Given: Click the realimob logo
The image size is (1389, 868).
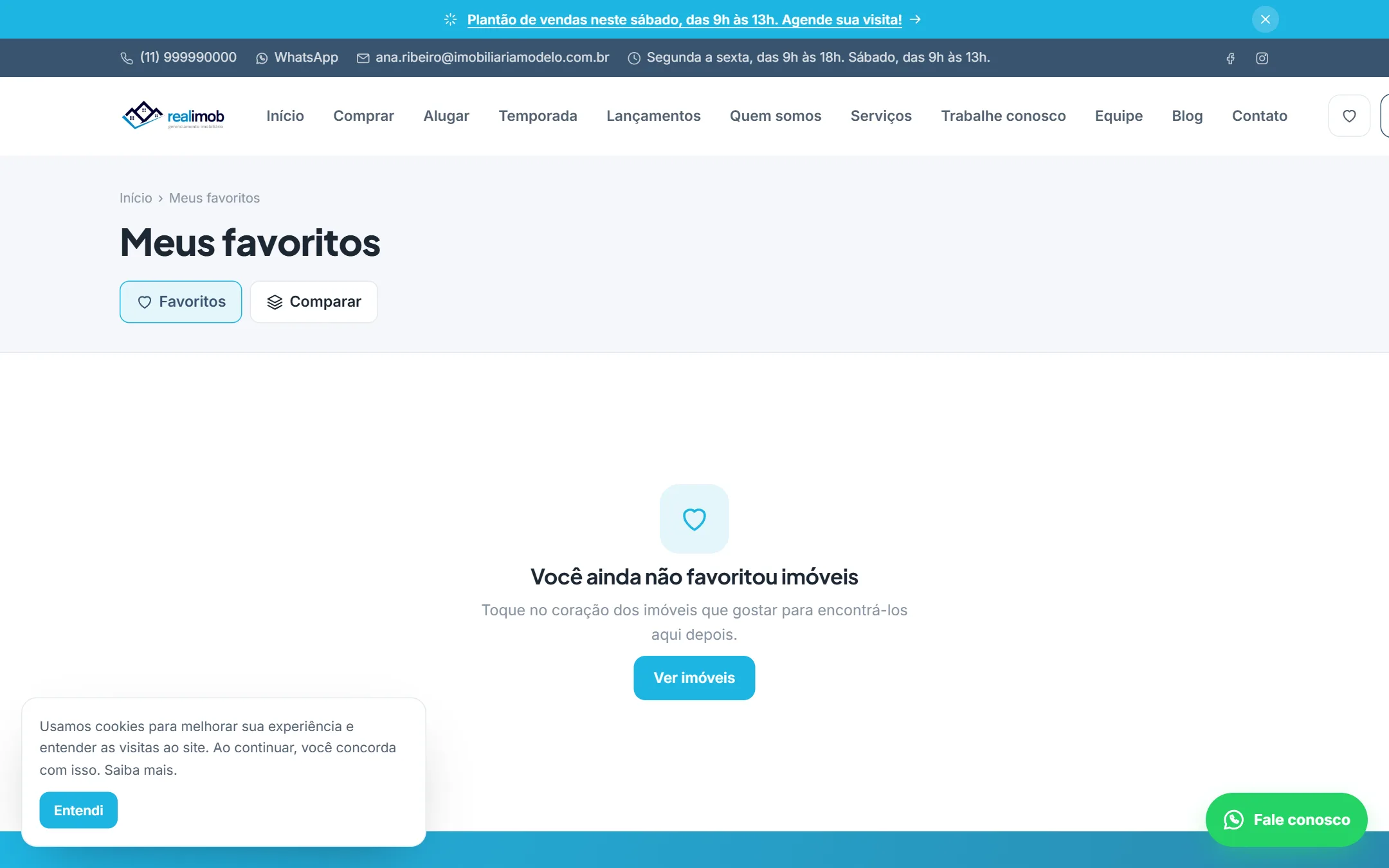Looking at the screenshot, I should tap(173, 116).
